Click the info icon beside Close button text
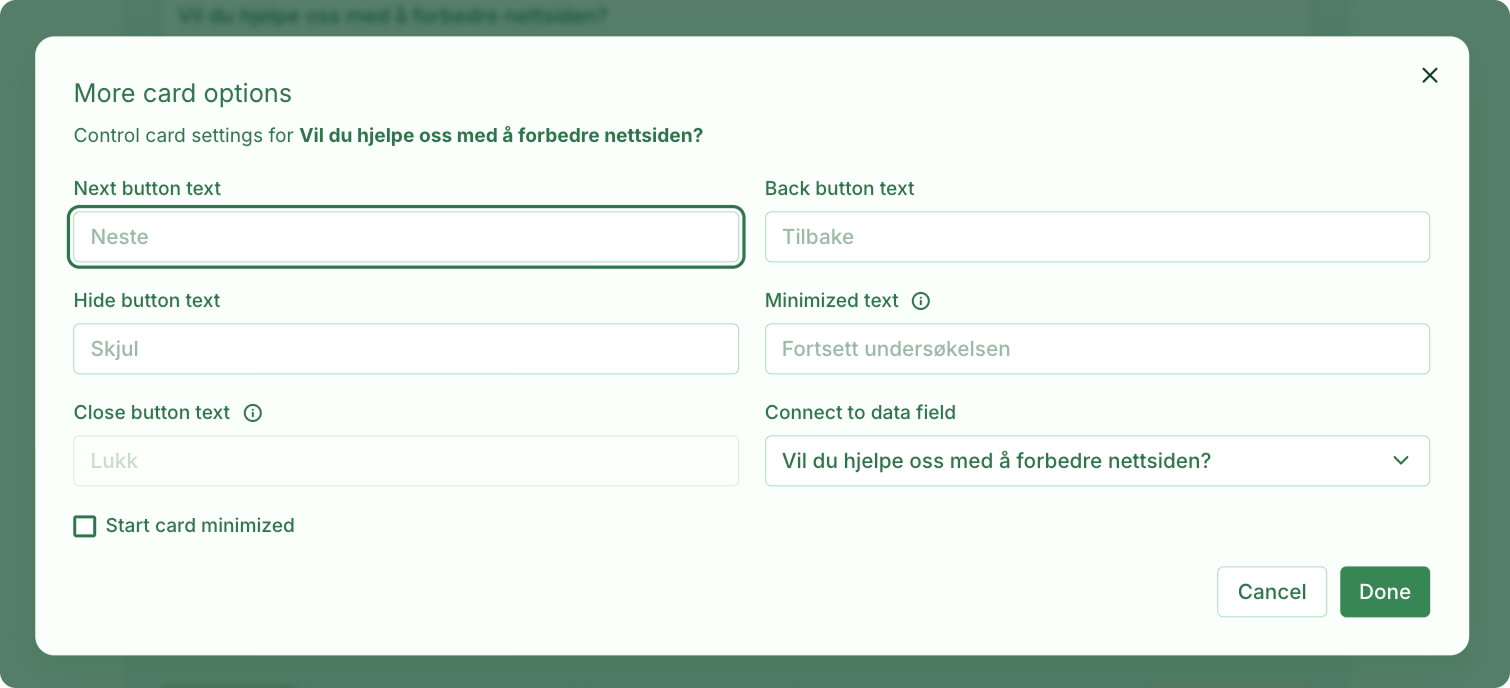Screen dimensions: 1510x688 click(253, 413)
